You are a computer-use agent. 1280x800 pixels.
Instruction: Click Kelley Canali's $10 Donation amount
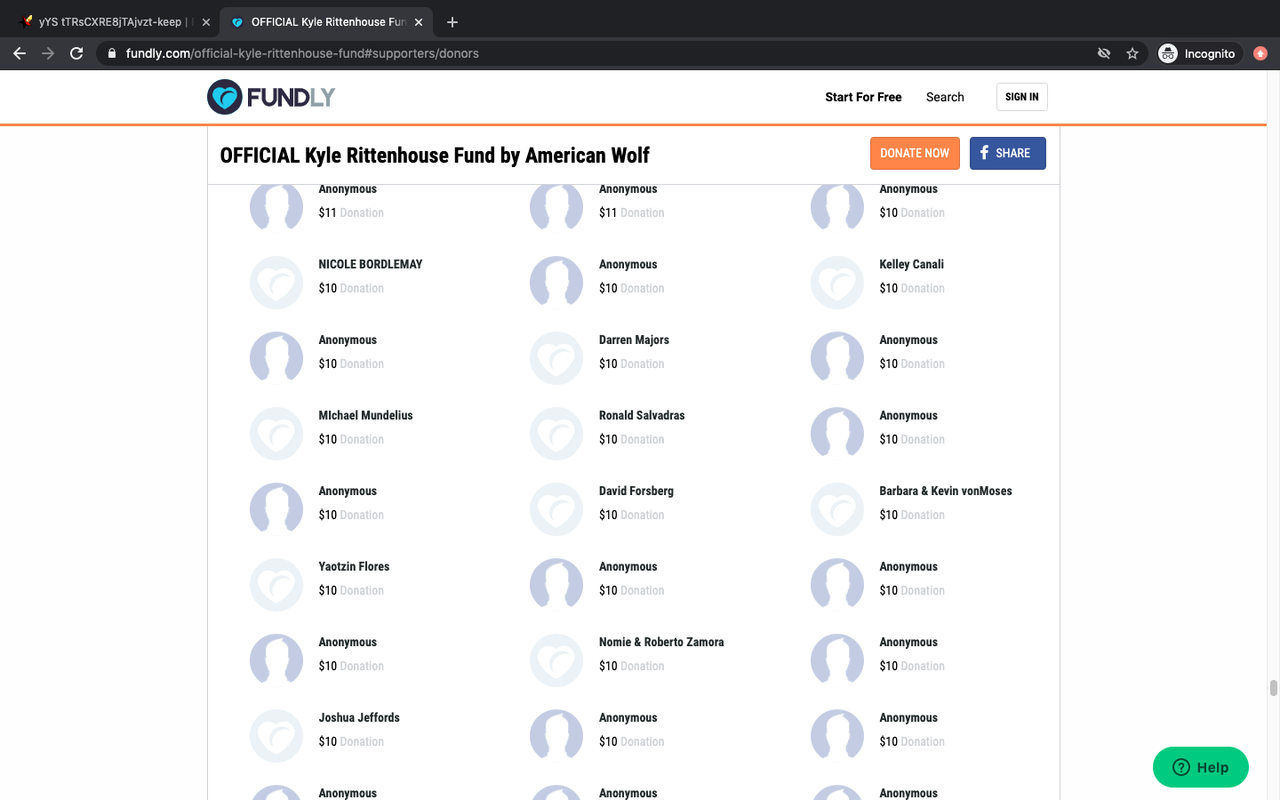tap(912, 288)
